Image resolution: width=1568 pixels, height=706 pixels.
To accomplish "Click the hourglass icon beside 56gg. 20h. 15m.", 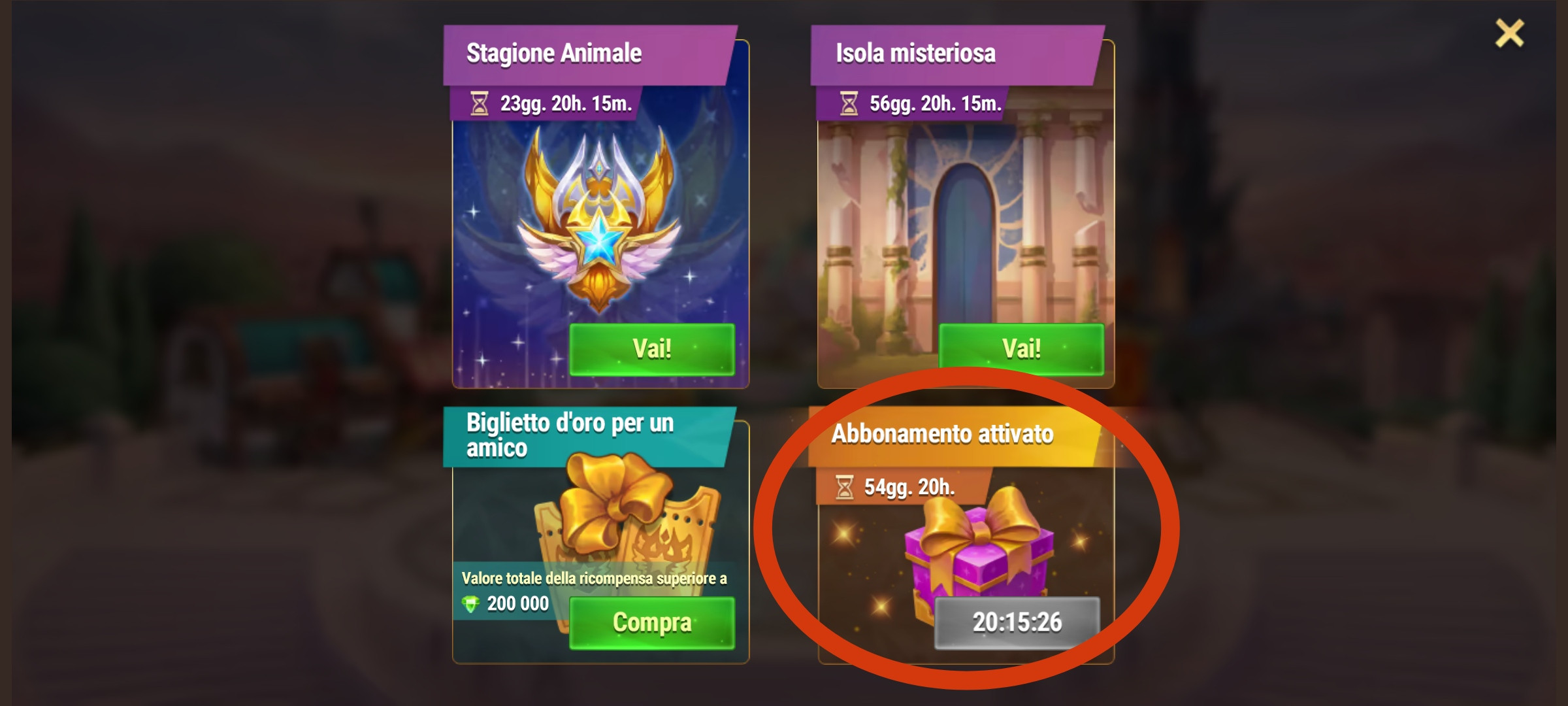I will coord(849,103).
